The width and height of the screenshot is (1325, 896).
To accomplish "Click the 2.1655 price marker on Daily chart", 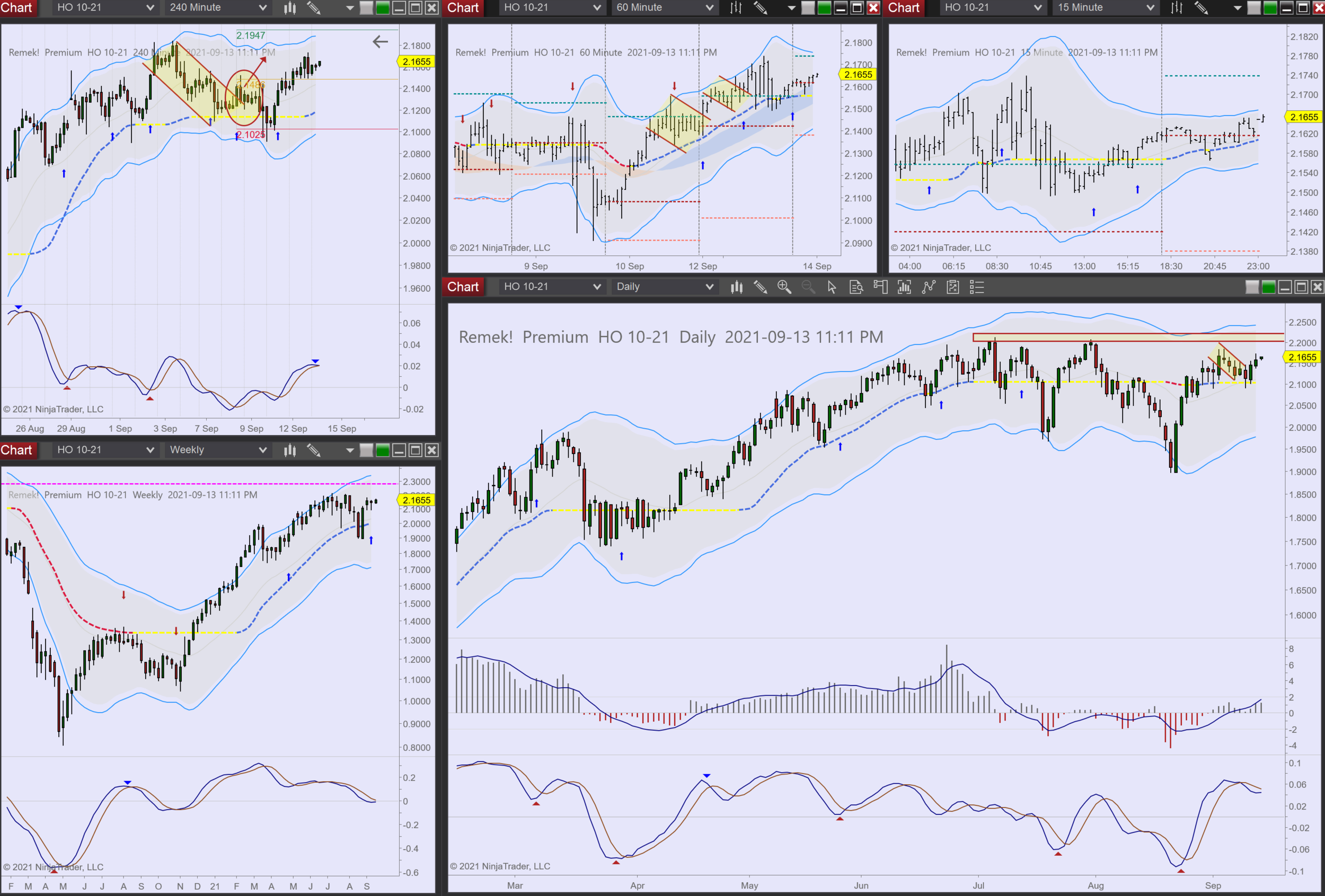I will pos(1302,357).
